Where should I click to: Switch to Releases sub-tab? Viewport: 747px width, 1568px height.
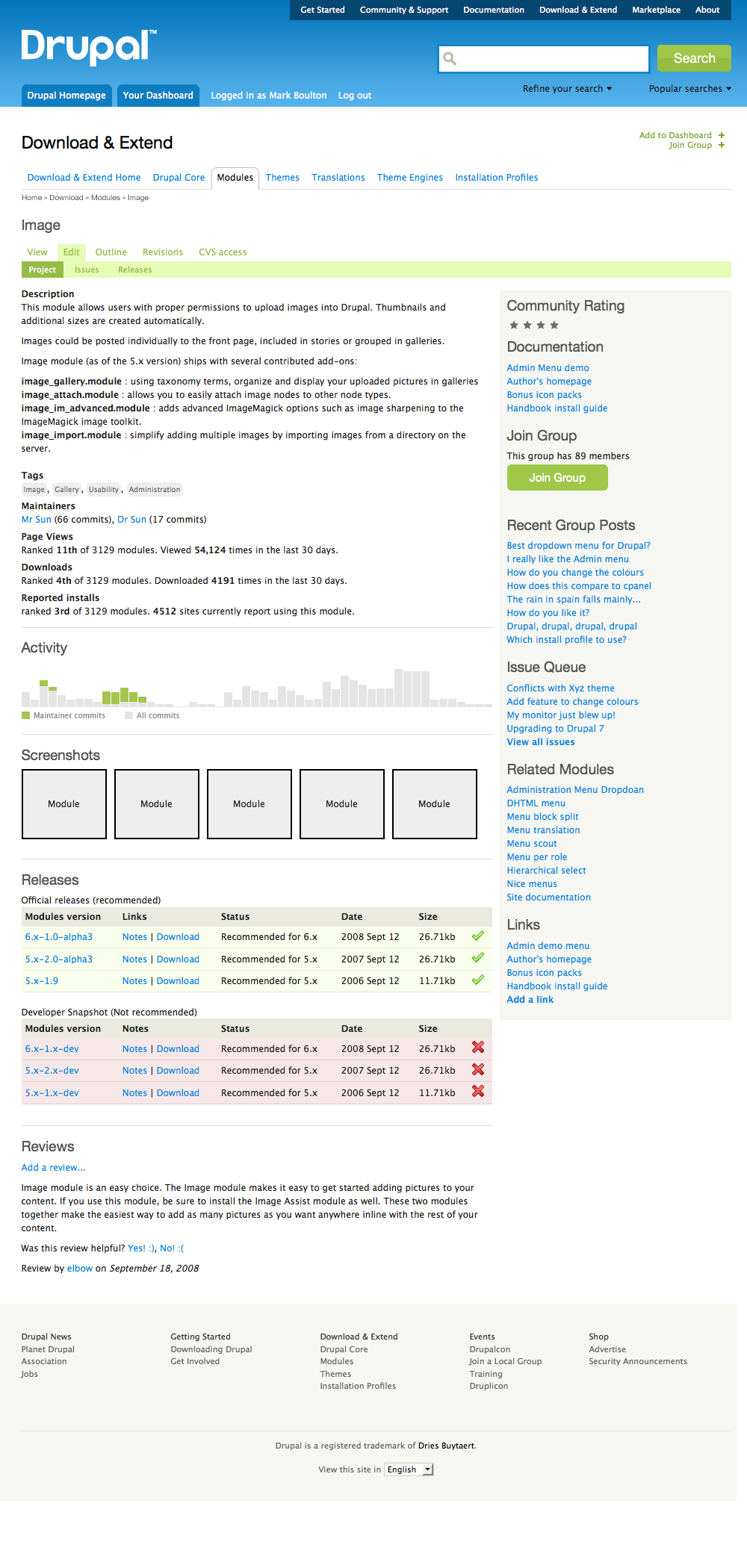[134, 270]
